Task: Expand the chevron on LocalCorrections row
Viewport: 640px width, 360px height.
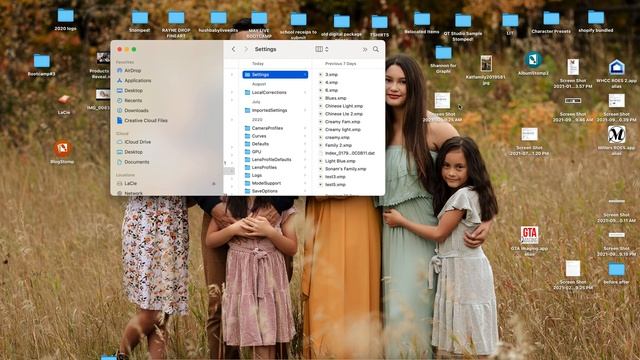Action: [x=305, y=93]
